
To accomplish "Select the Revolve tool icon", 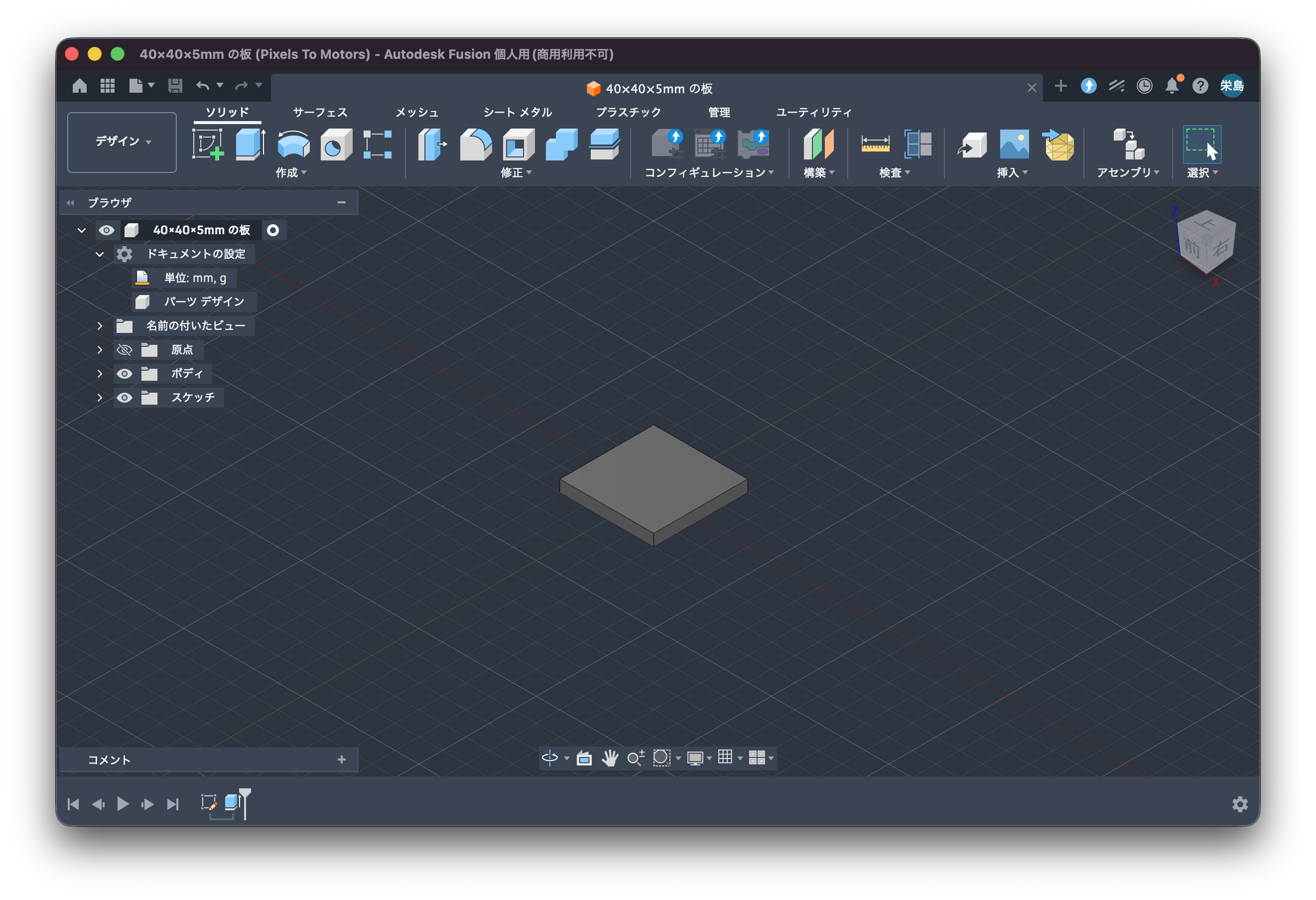I will point(293,144).
